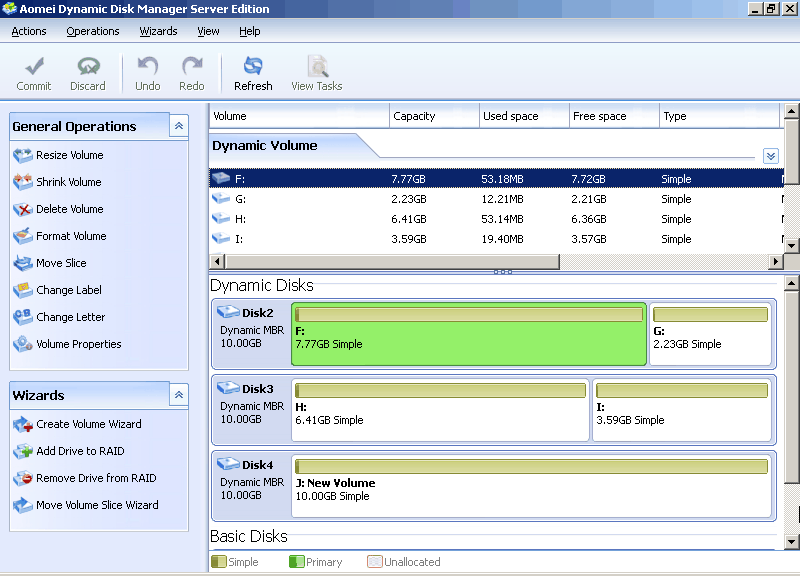Click Volume Properties link
Viewport: 800px width, 576px height.
[x=78, y=344]
